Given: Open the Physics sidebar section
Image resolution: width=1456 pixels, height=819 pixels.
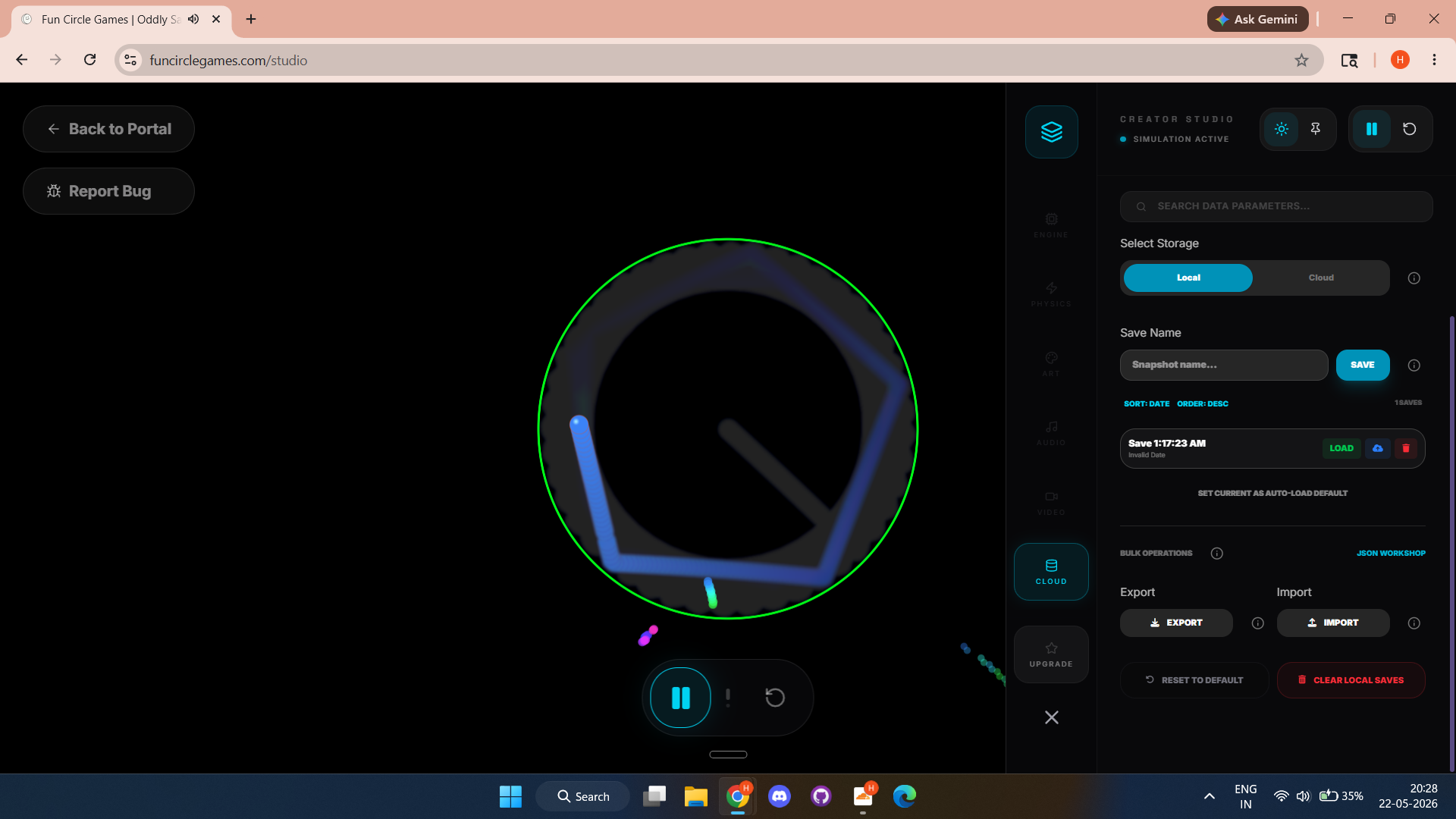Looking at the screenshot, I should (x=1051, y=295).
